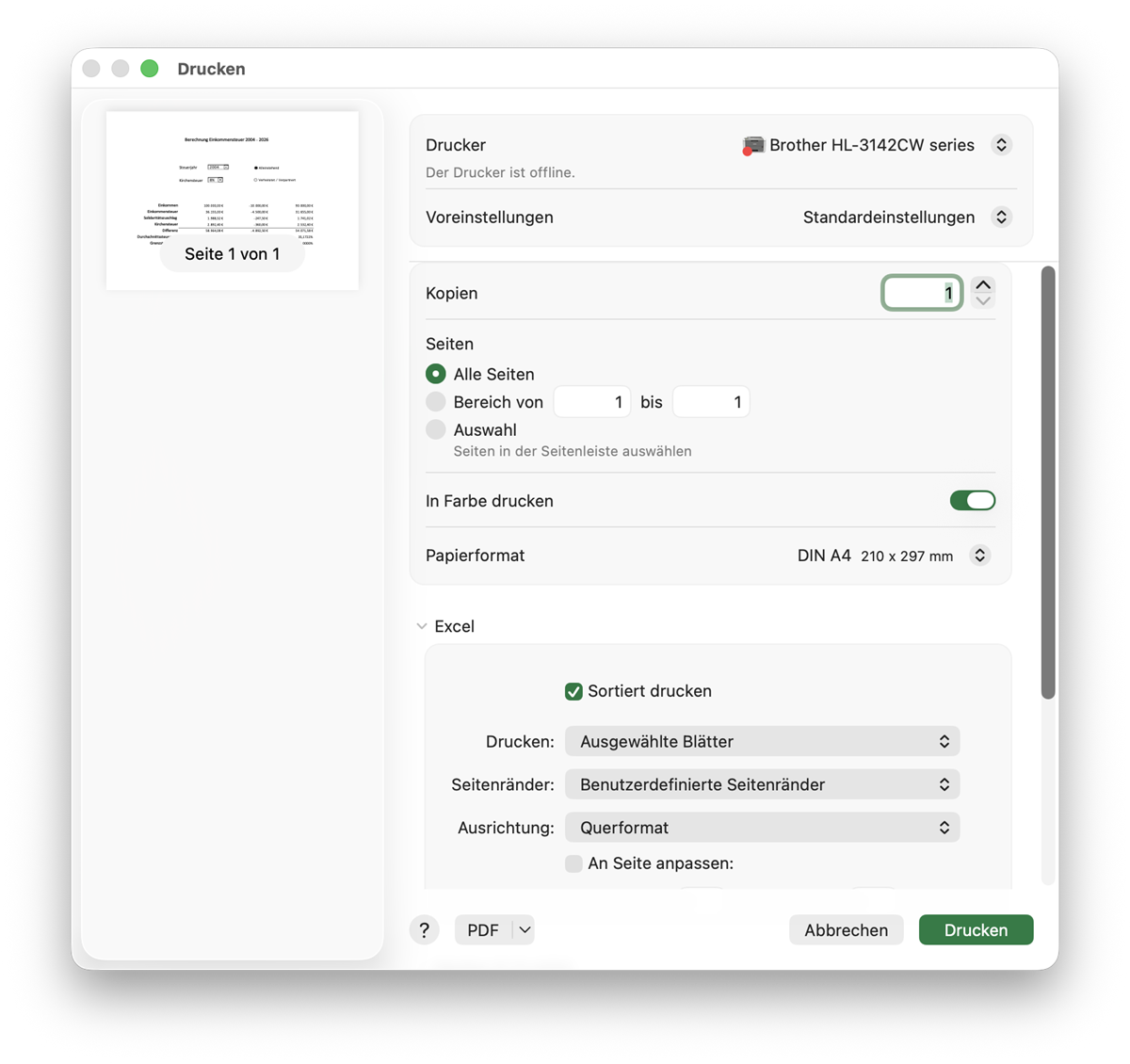Choose the Auswahl pages radio option

click(436, 430)
